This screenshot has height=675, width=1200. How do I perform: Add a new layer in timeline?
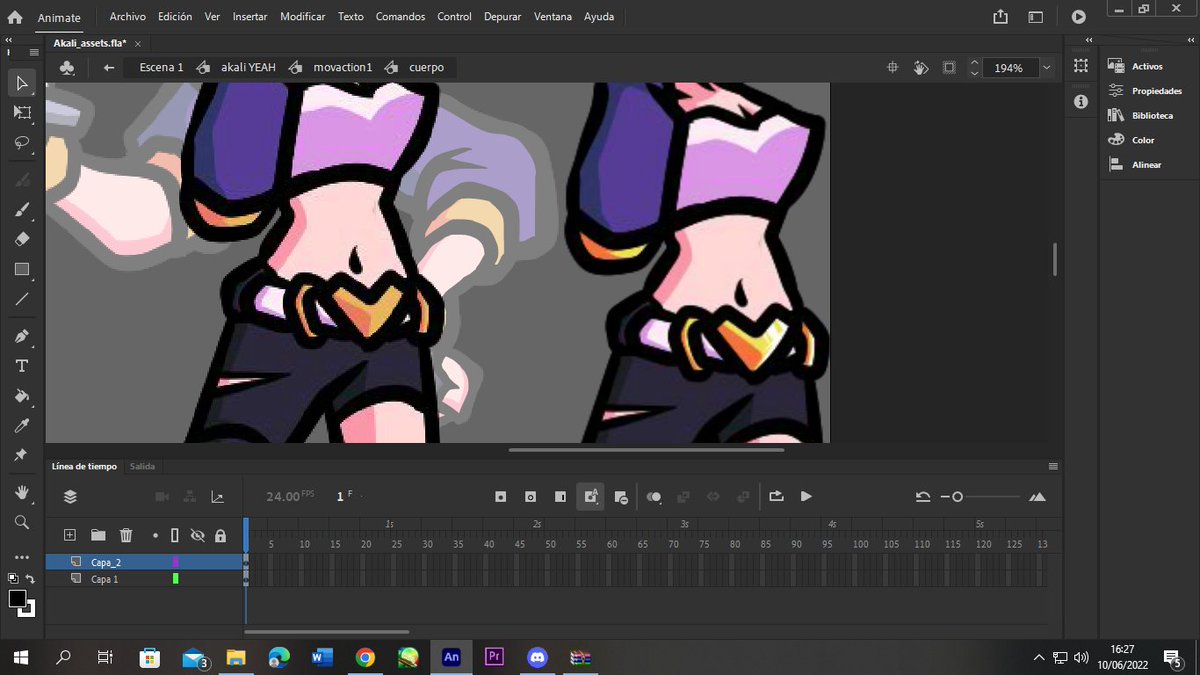click(x=70, y=536)
